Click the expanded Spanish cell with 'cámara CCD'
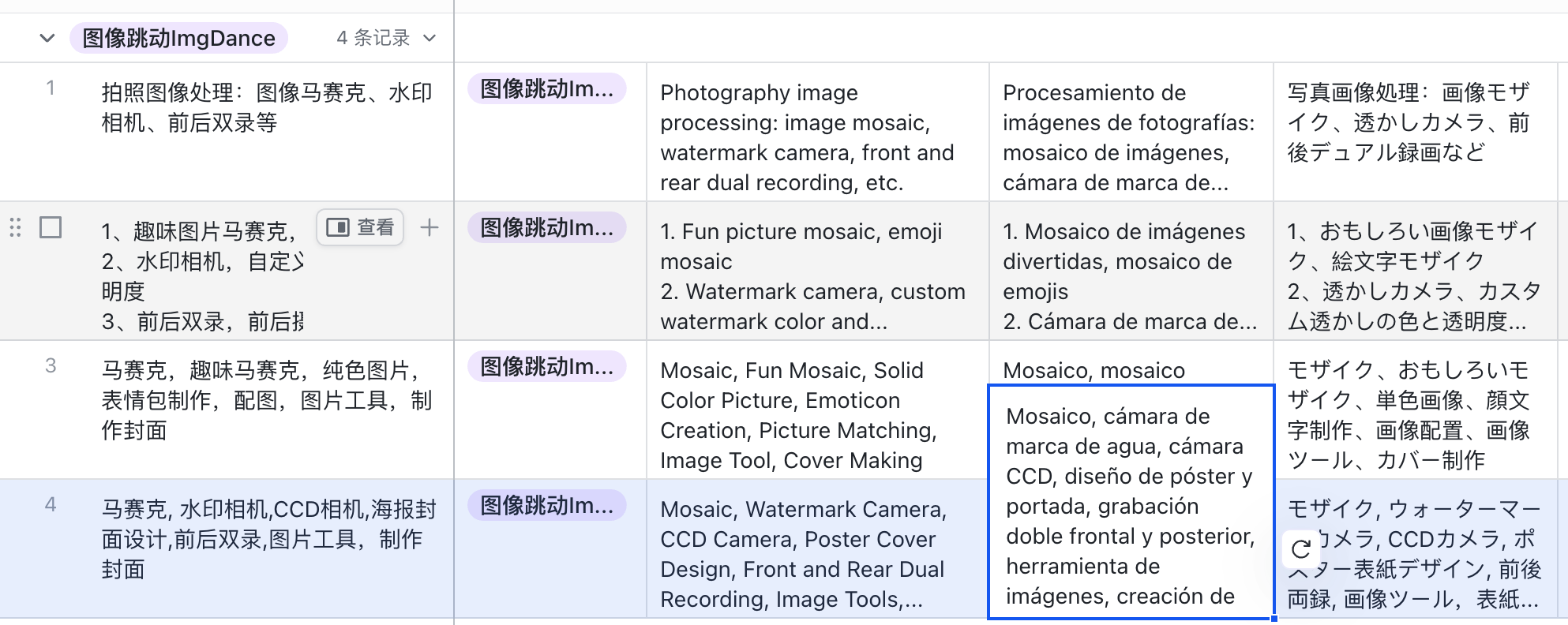1568x625 pixels. tap(1131, 502)
